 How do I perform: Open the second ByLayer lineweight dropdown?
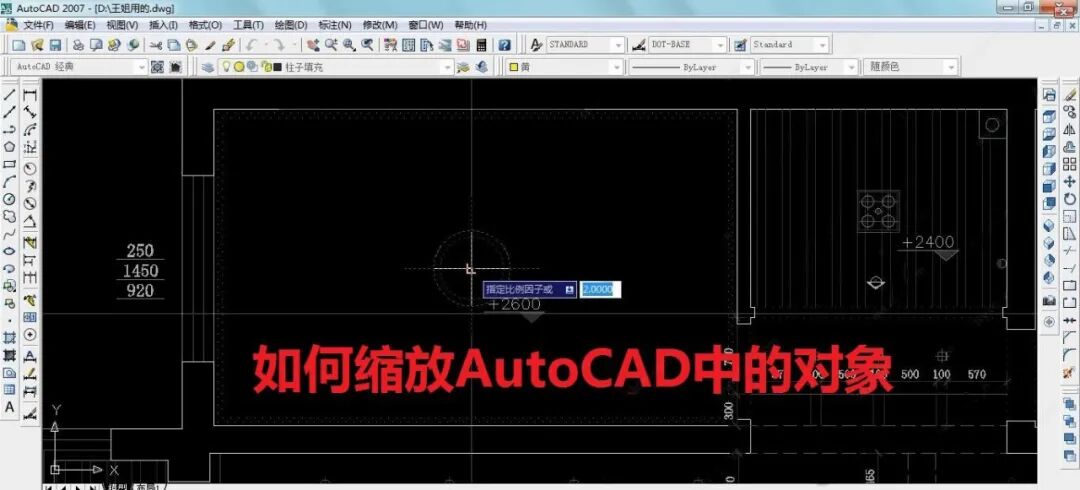tap(849, 67)
